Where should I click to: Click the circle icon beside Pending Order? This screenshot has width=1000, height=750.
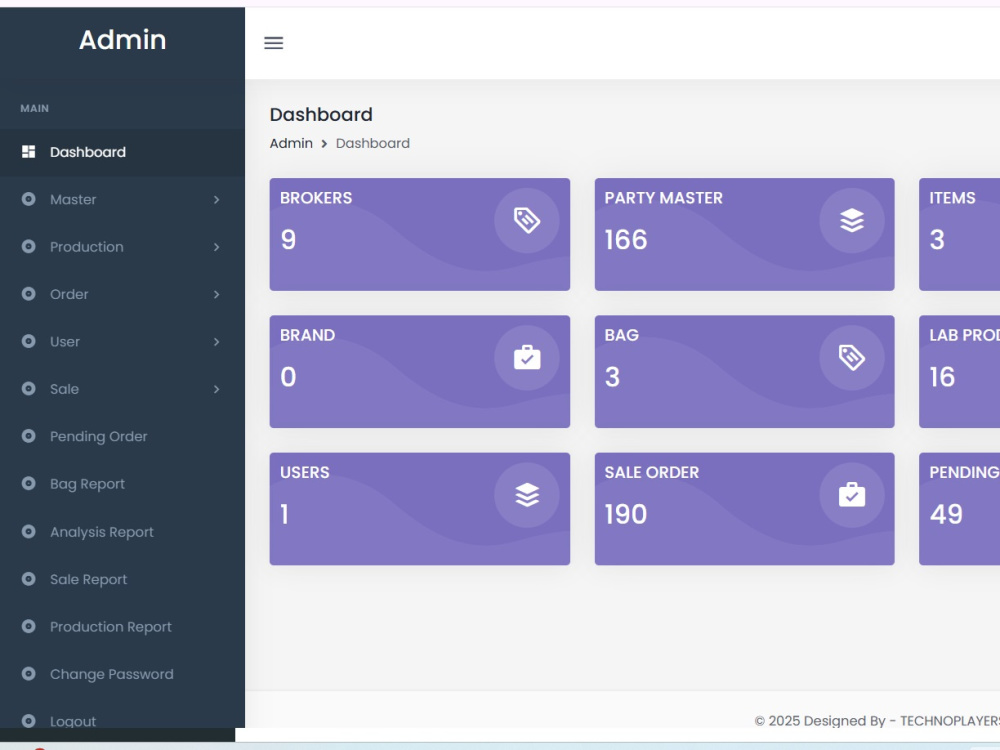coord(29,436)
